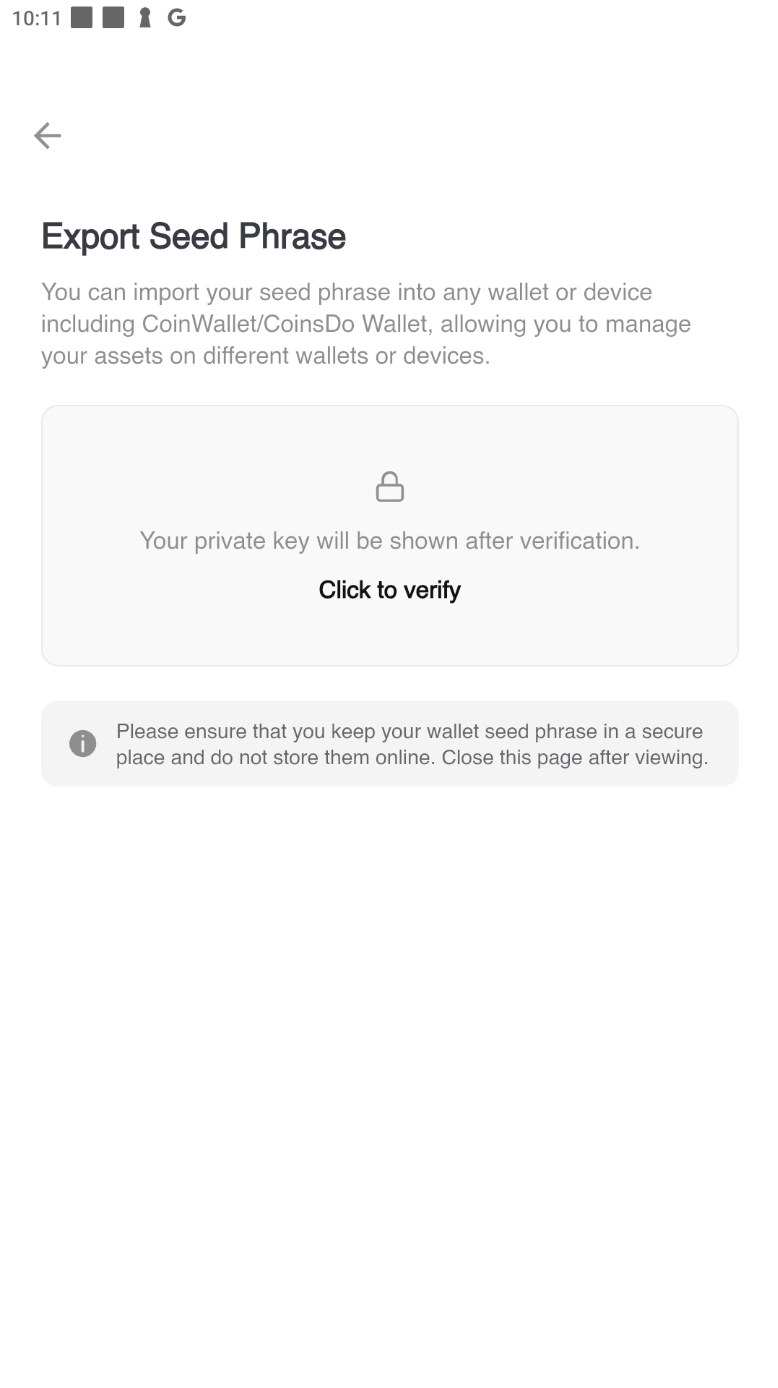Tap the "Close this page after viewing" sentence
This screenshot has width=778, height=1388.
(x=574, y=757)
